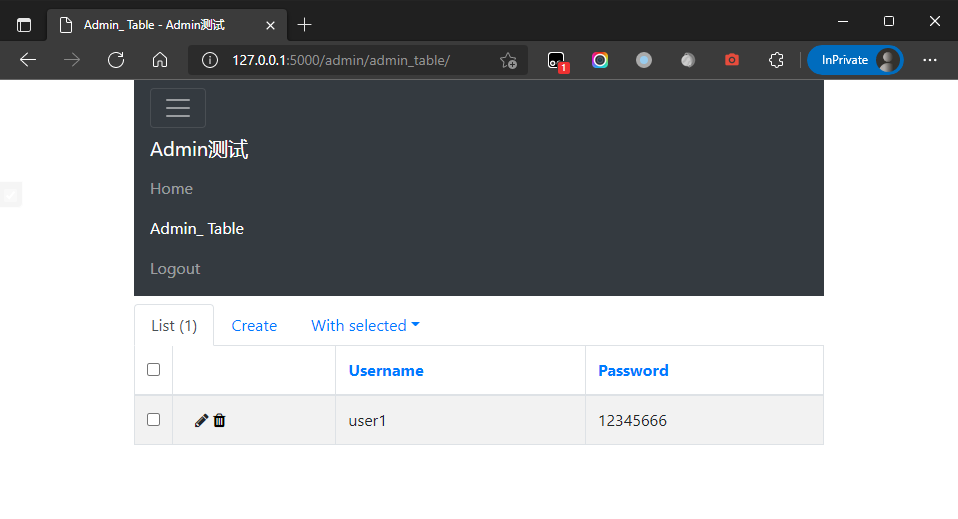Open the red camera screenshot extension
The width and height of the screenshot is (958, 519).
732,60
